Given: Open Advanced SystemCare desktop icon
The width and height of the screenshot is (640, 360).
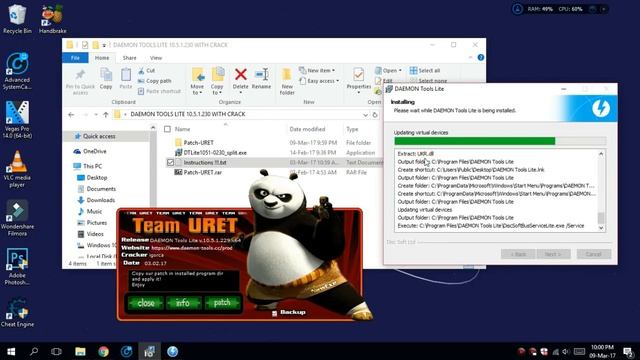Looking at the screenshot, I should [17, 71].
